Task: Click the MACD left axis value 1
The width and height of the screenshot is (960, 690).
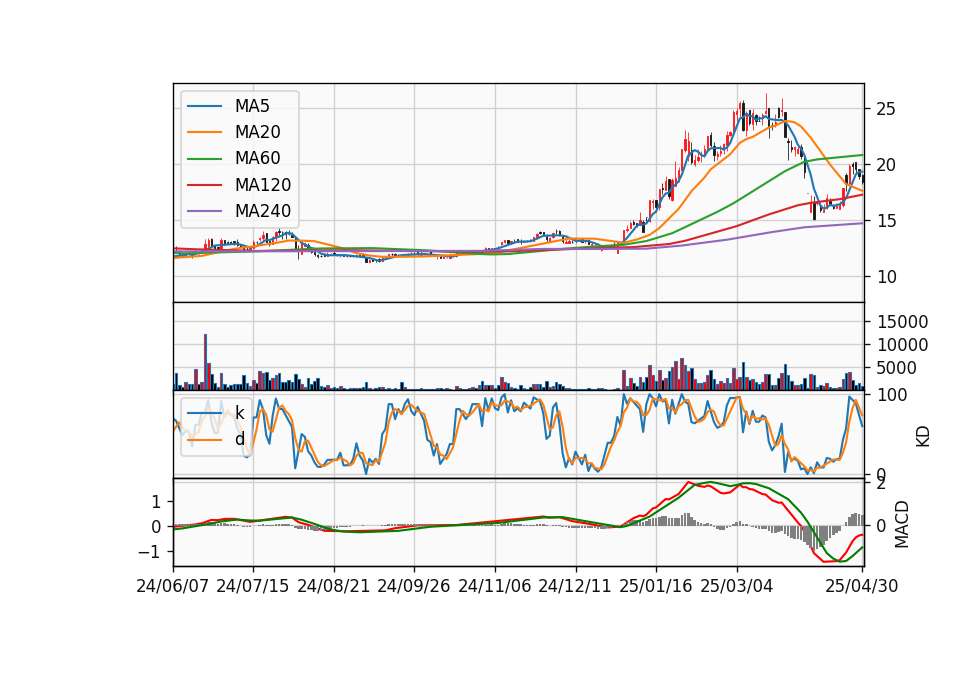Action: click(156, 502)
